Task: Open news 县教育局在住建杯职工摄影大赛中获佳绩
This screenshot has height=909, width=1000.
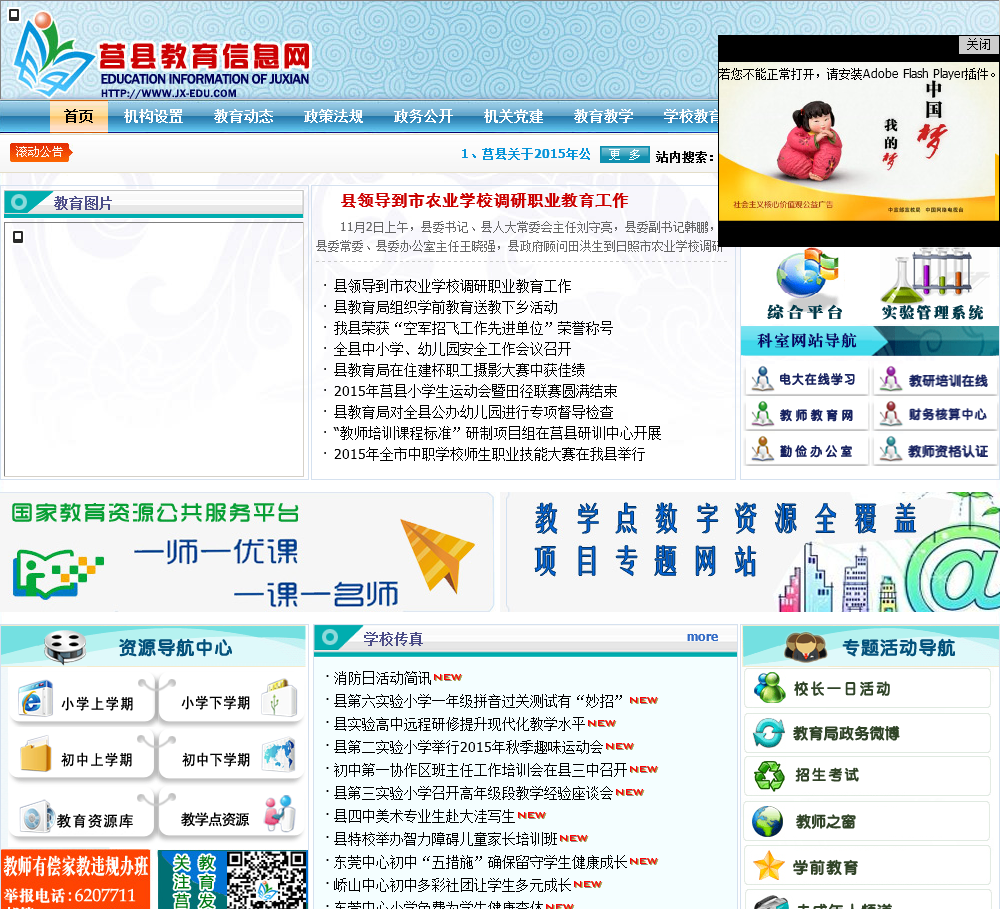Action: [x=459, y=370]
